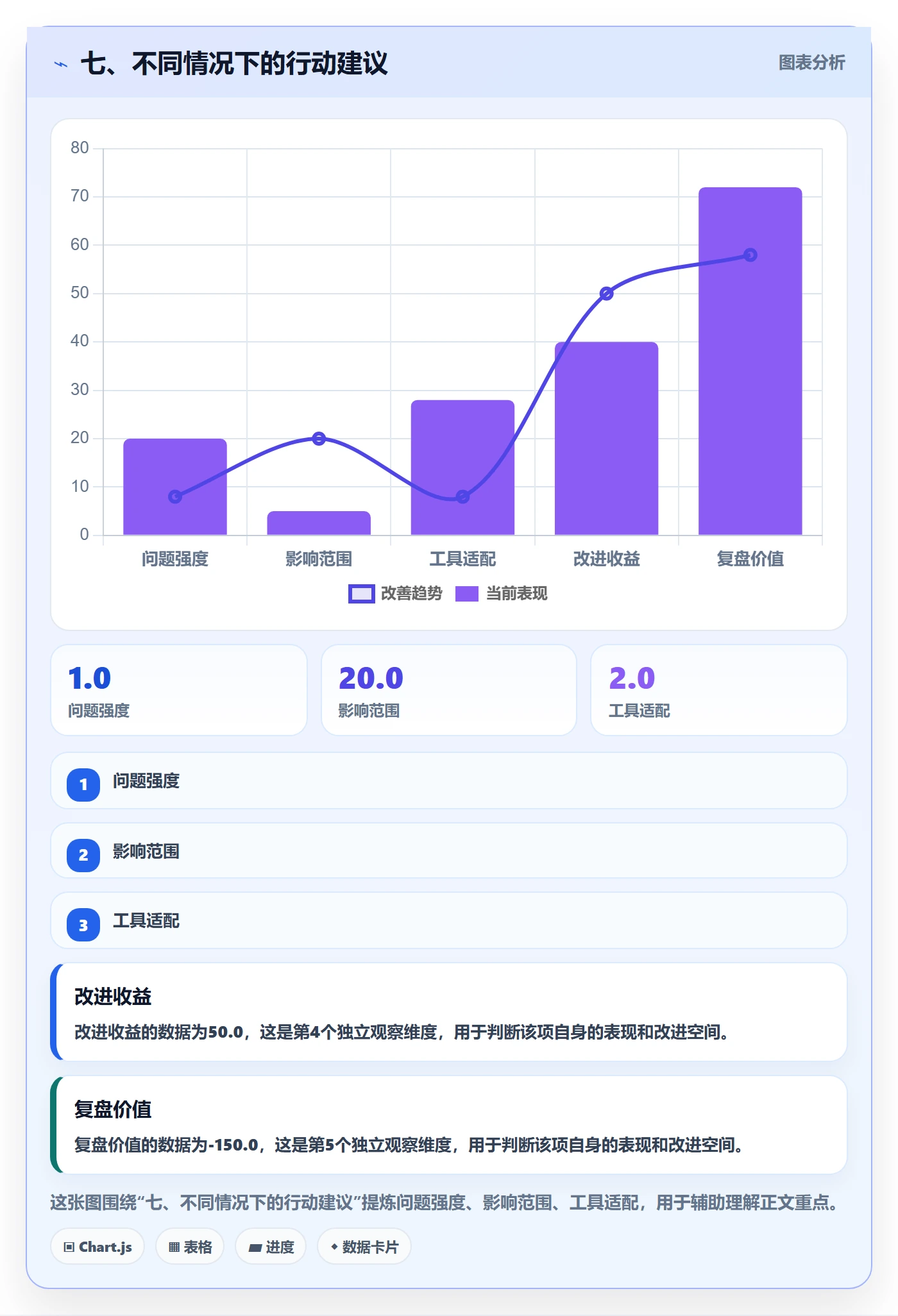Image resolution: width=898 pixels, height=1316 pixels.
Task: Click the 表格 tag
Action: (x=190, y=1247)
